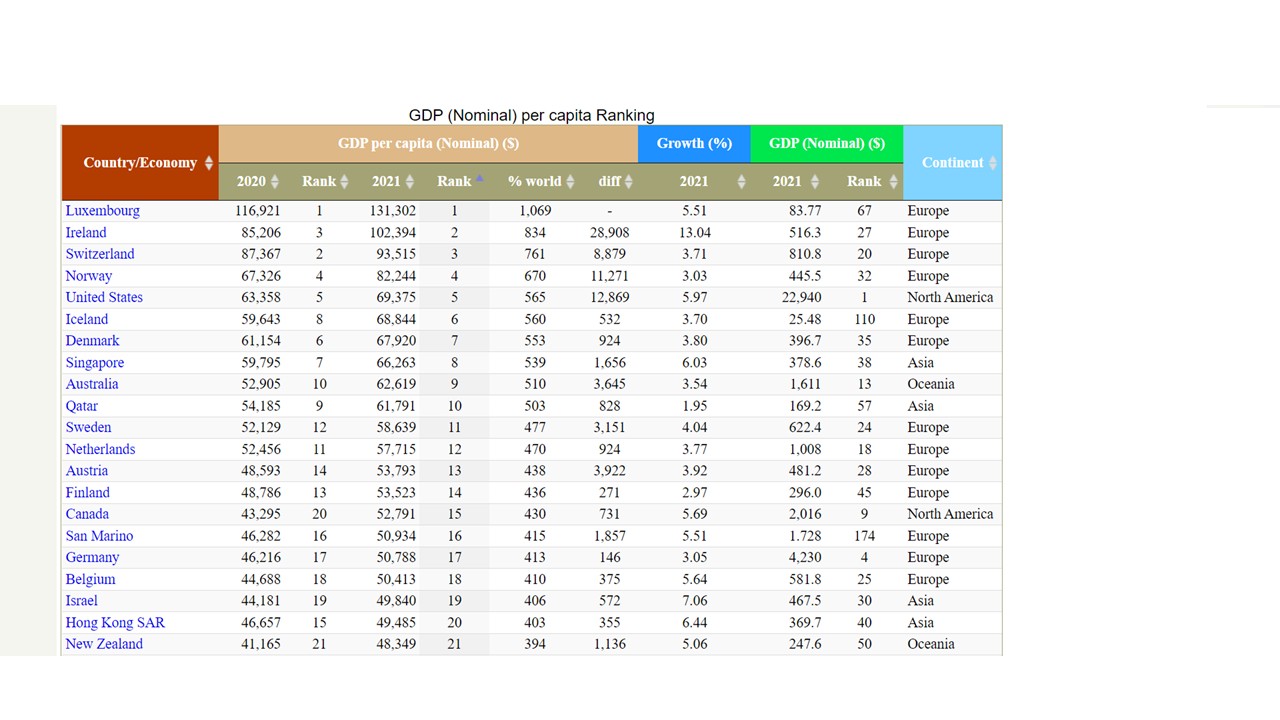Viewport: 1280px width, 720px height.
Task: Sort by 2021 GDP per capita arrows
Action: click(x=409, y=182)
